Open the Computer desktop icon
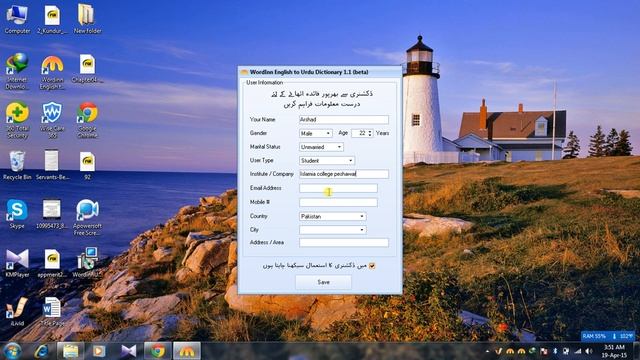Viewport: 640px width, 360px height. (x=17, y=19)
